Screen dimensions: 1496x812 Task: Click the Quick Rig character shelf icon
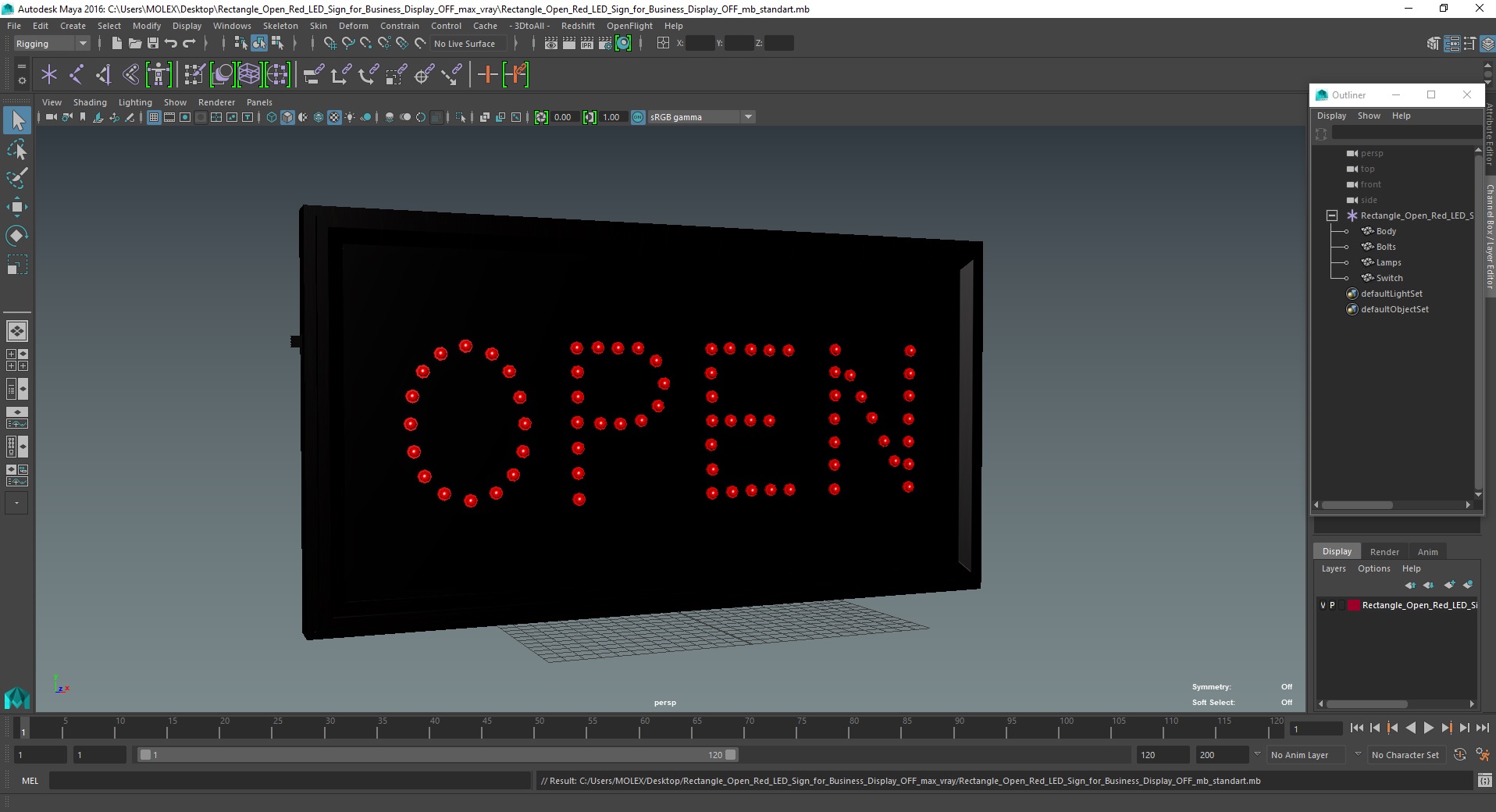point(159,75)
